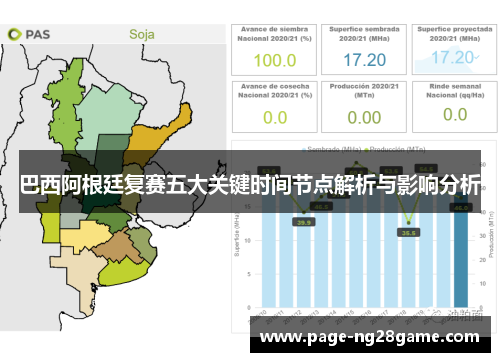Select the Soja crop title
This screenshot has height=362, width=500.
click(142, 34)
